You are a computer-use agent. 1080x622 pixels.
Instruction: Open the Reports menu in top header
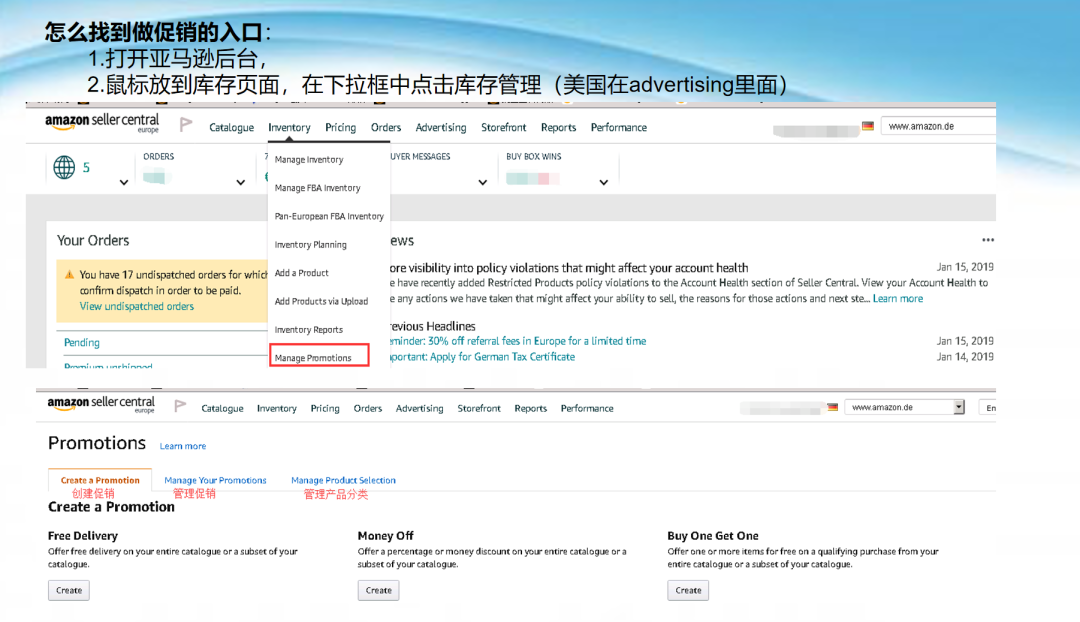[x=559, y=127]
